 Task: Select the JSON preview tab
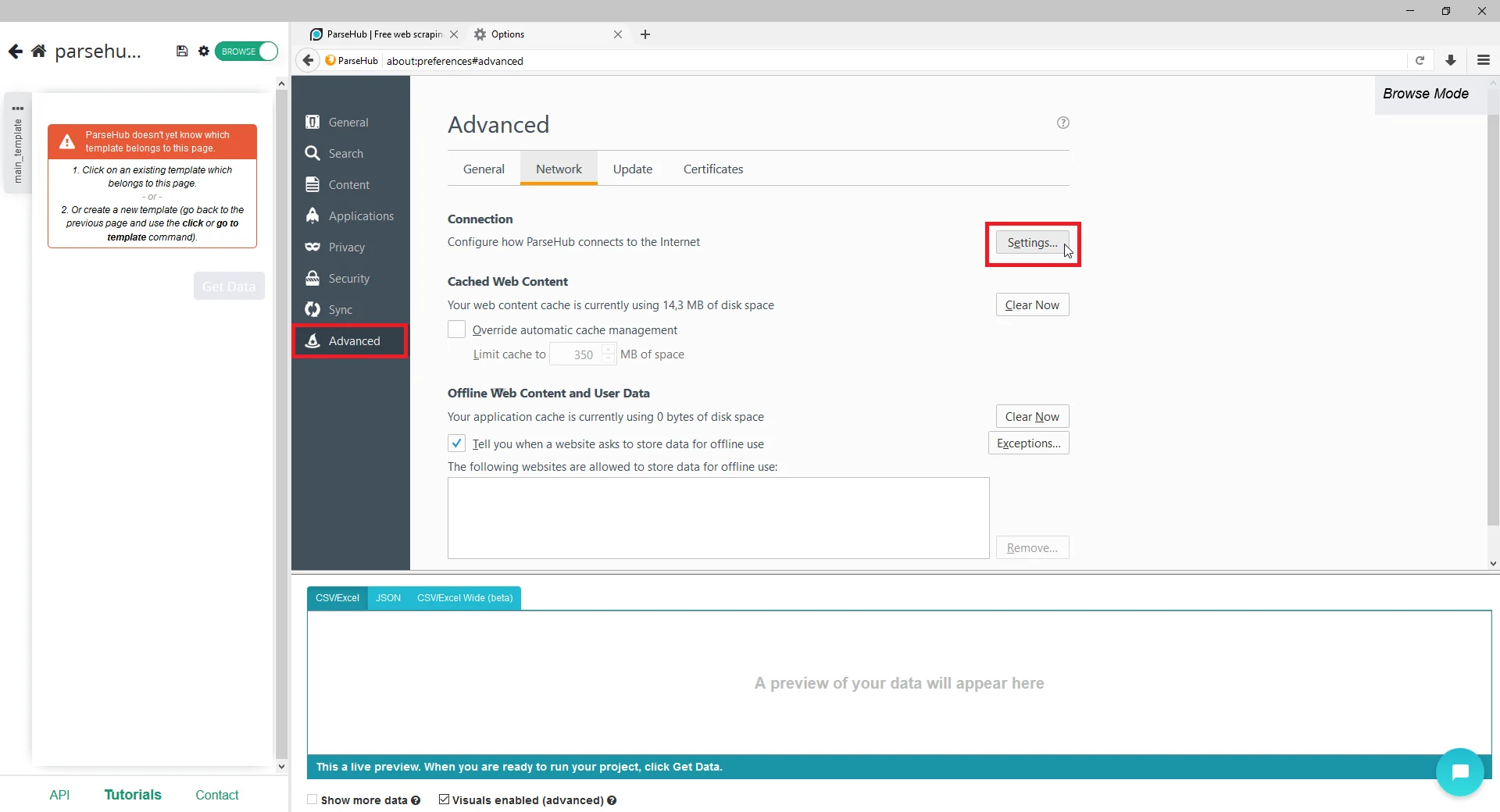(x=388, y=598)
